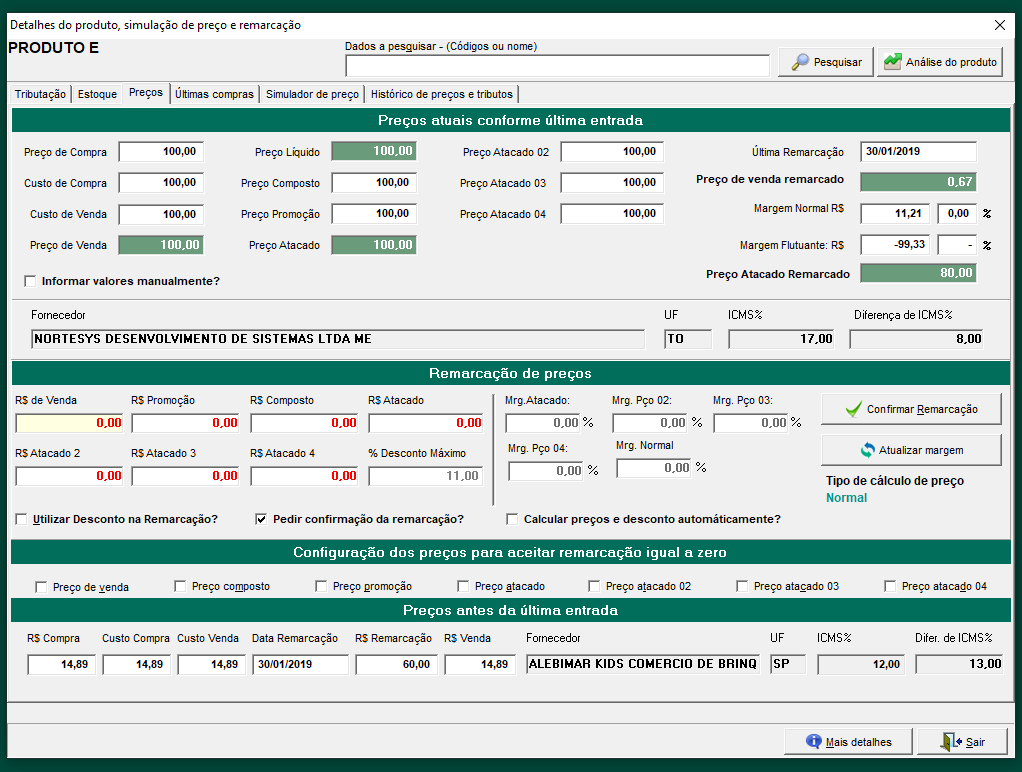Close the product details window
Viewport: 1022px width, 772px height.
(999, 25)
